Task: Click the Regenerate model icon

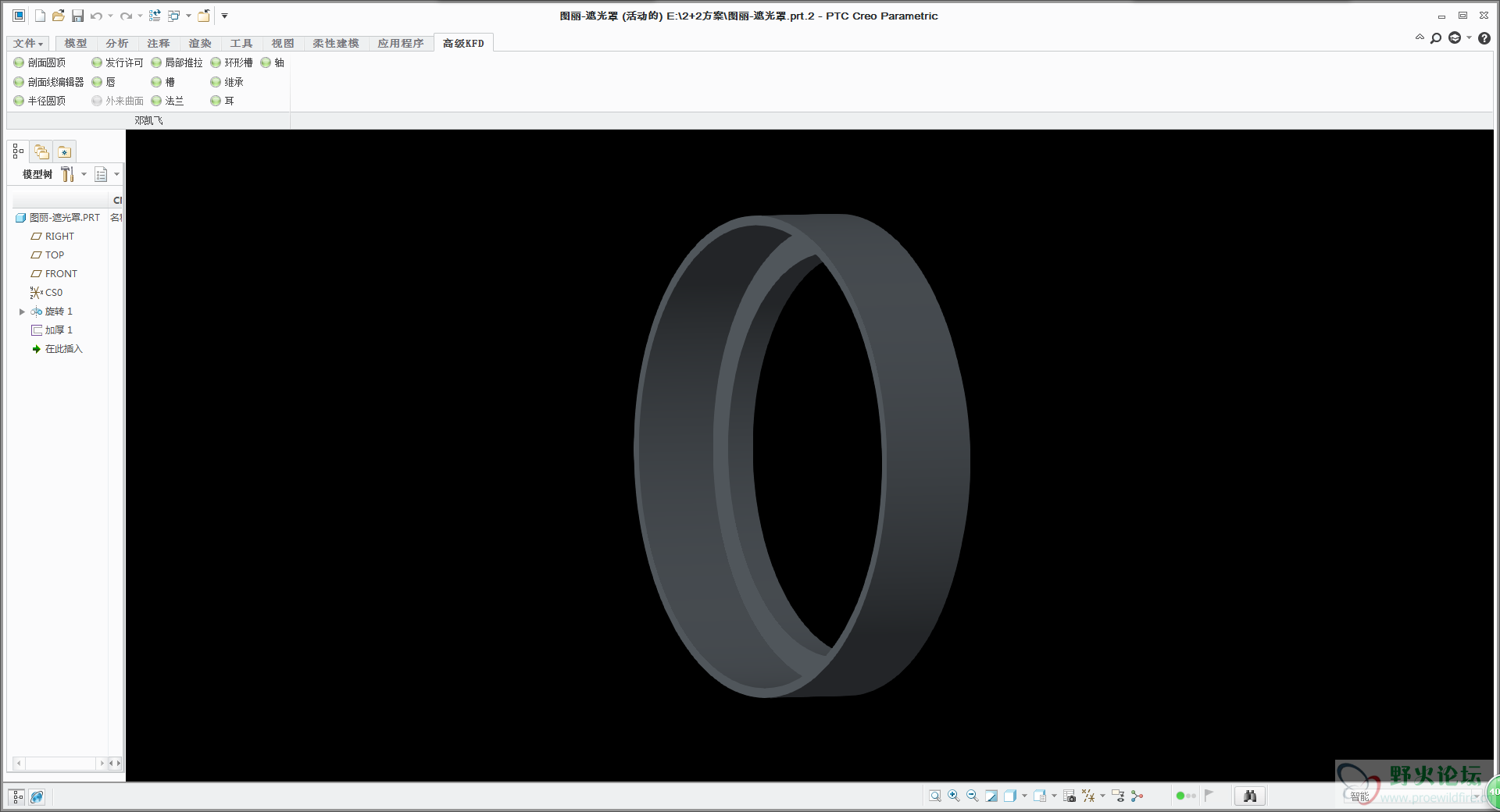Action: 155,16
